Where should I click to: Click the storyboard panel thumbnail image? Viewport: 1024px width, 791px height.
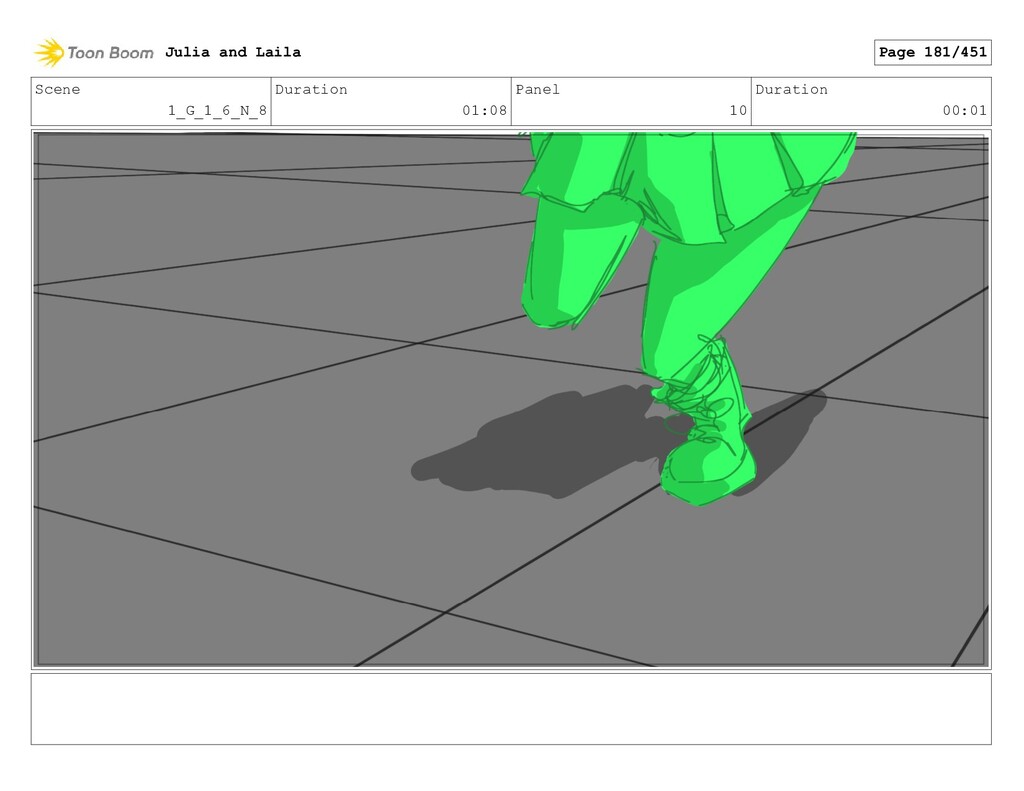tap(511, 399)
